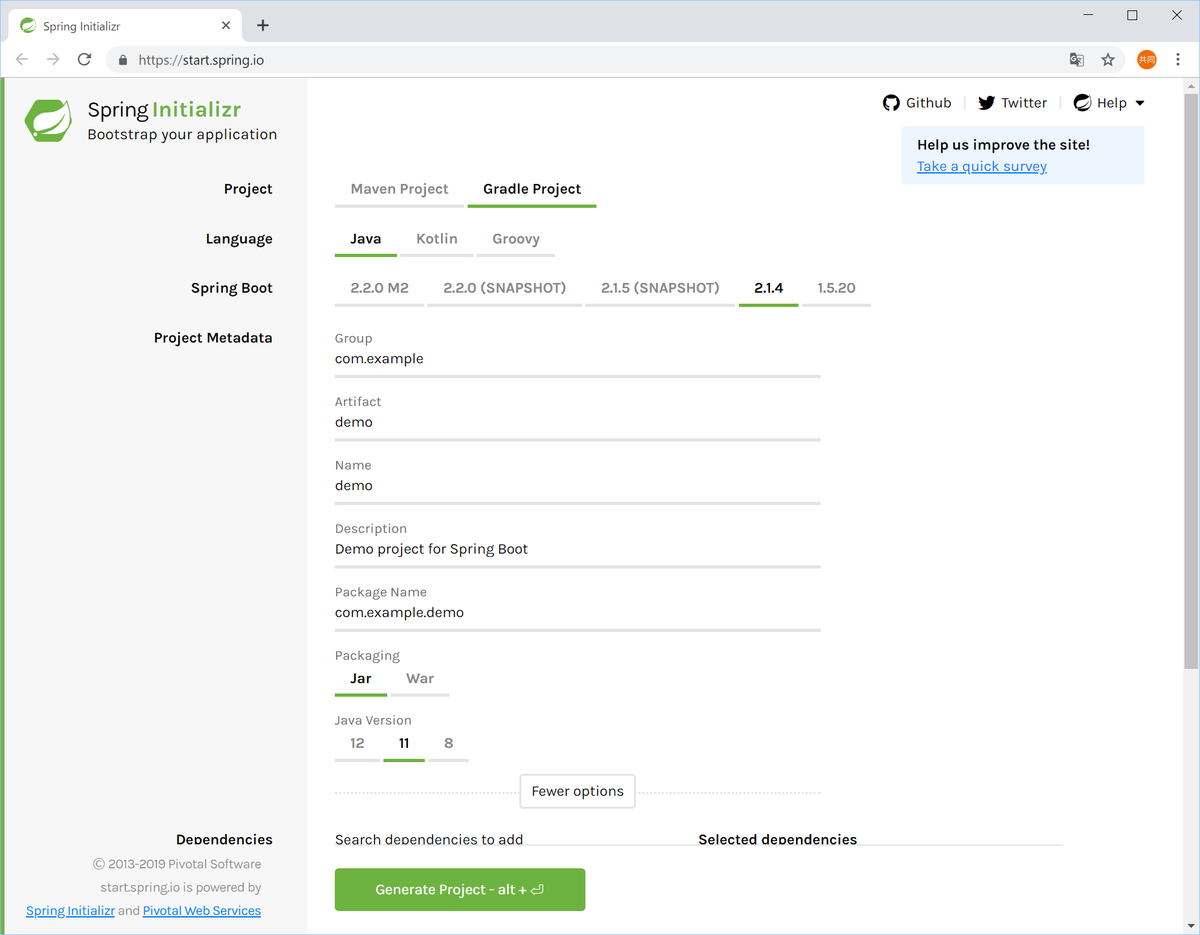Viewport: 1200px width, 935px height.
Task: Open Pivotal Web Services footer link
Action: click(x=202, y=911)
